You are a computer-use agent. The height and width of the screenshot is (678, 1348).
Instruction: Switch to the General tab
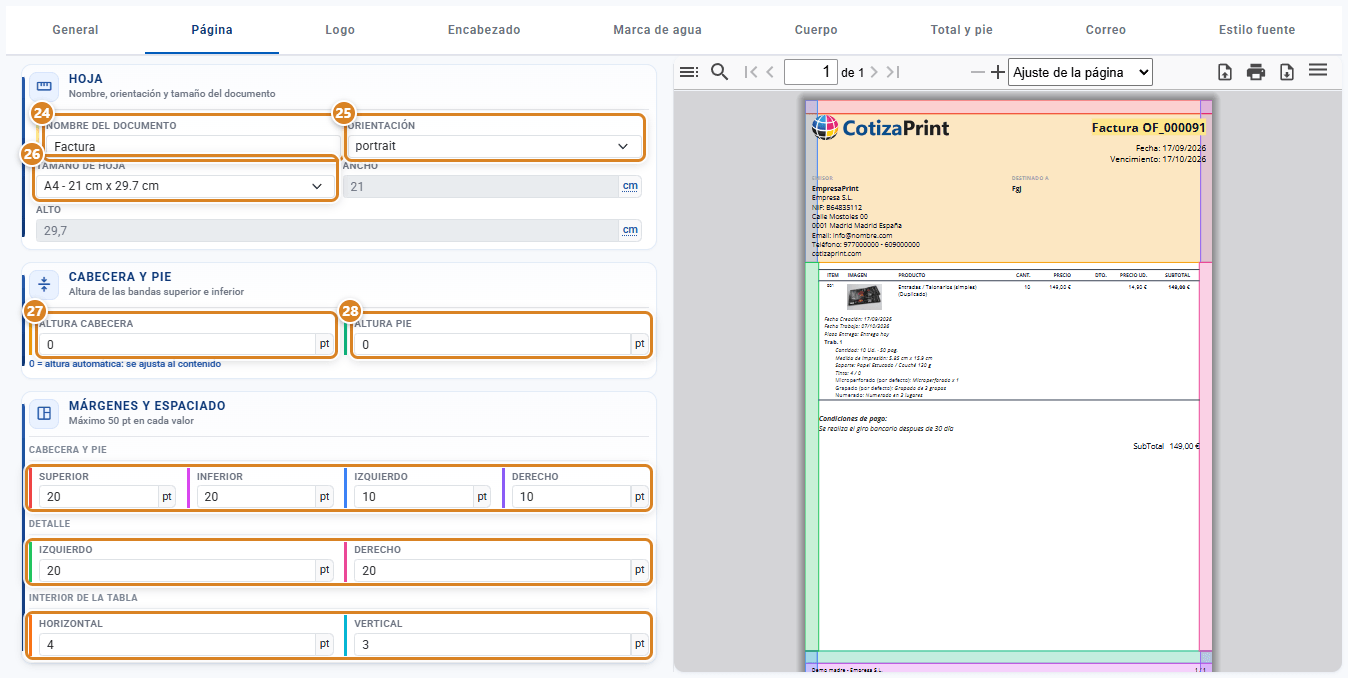pos(75,30)
